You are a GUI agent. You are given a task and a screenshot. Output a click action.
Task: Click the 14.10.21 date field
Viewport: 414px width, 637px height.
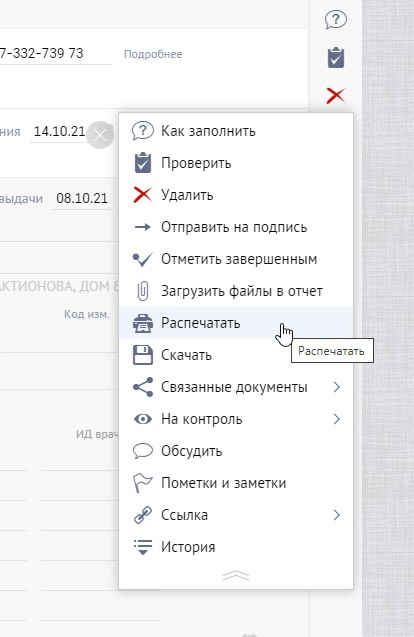59,131
